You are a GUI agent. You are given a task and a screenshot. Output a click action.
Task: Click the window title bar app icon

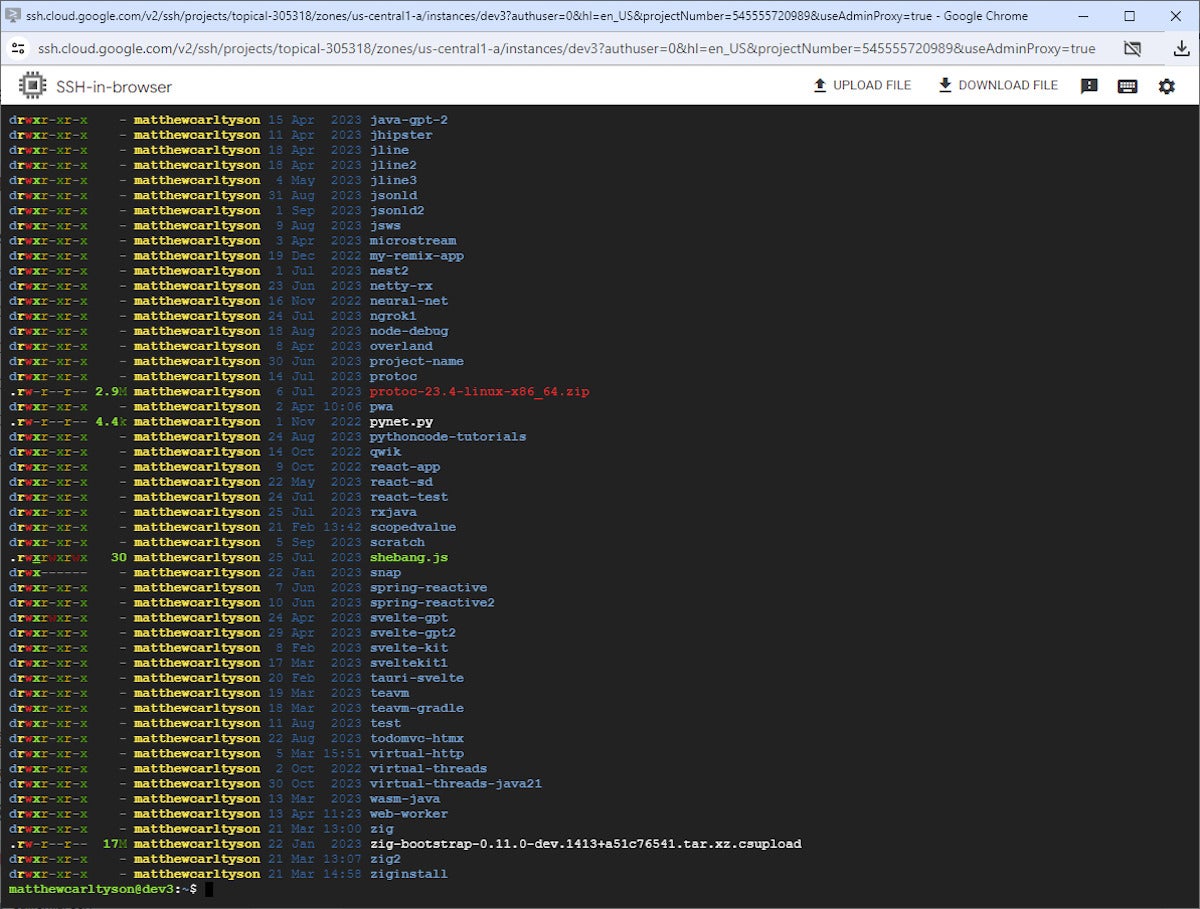(13, 16)
